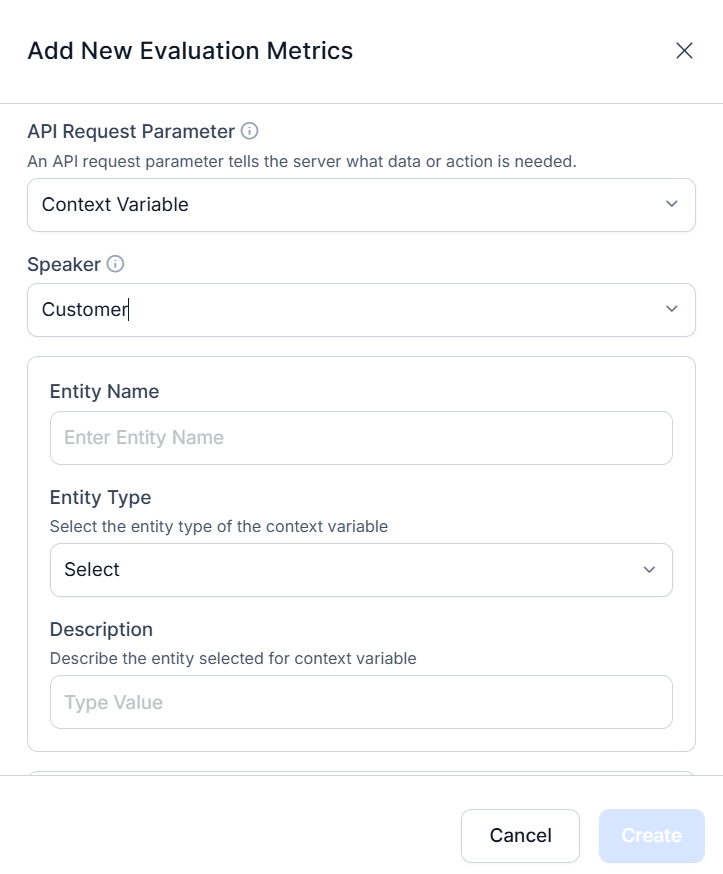Focus the Enter Entity Name field
The height and width of the screenshot is (874, 723).
point(361,438)
